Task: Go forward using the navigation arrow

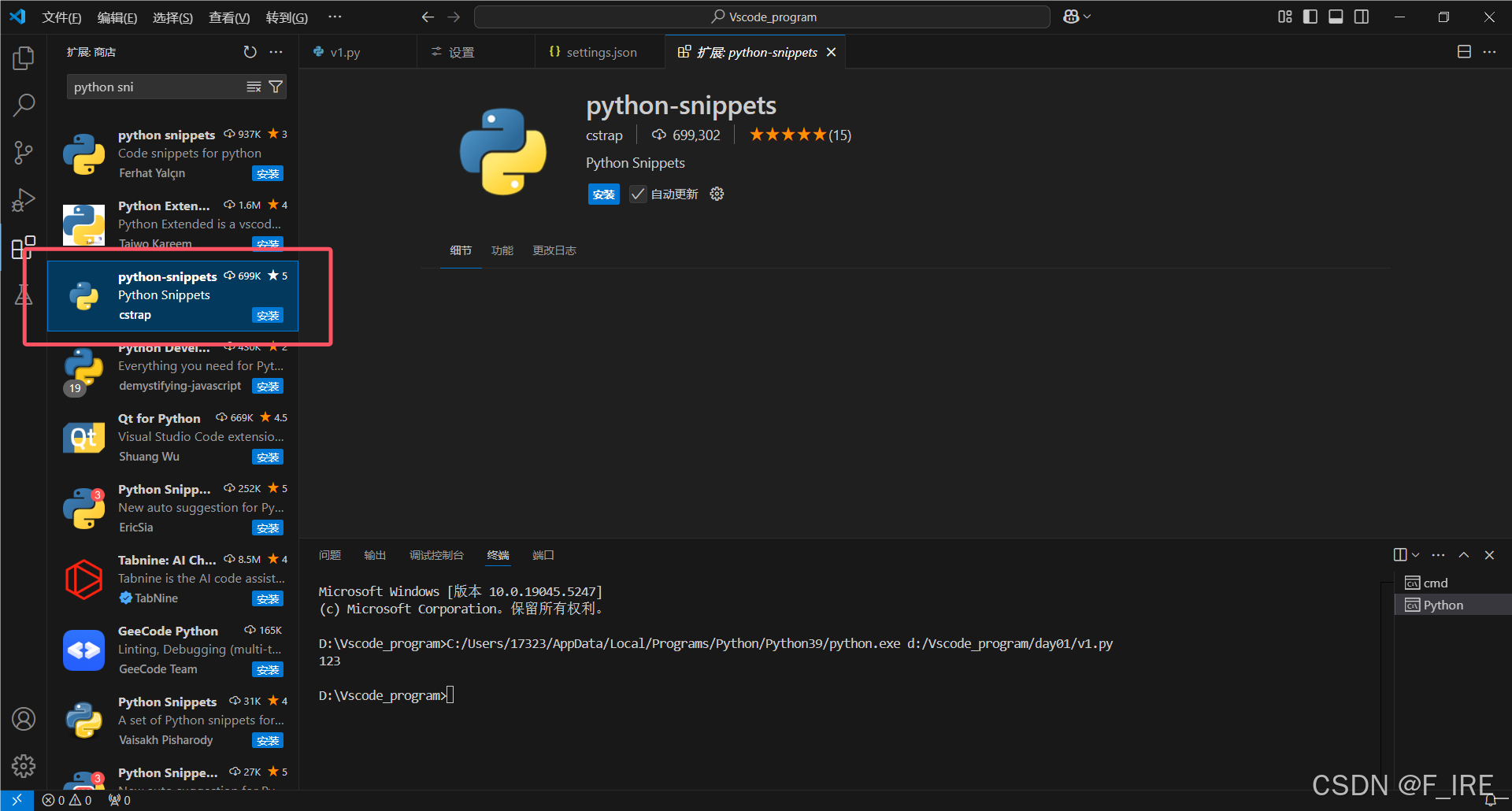Action: pos(454,17)
